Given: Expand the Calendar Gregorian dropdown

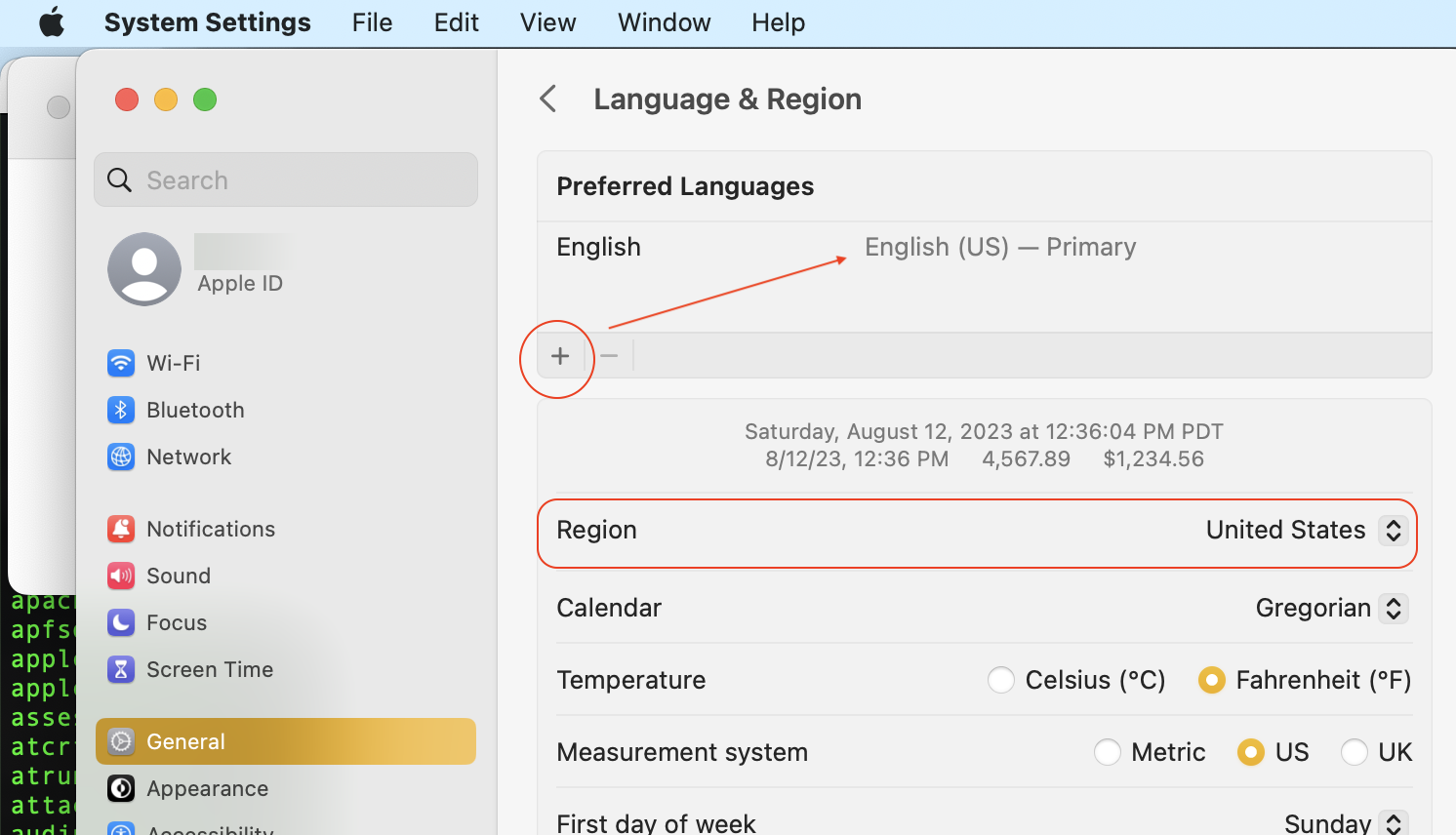Looking at the screenshot, I should coord(1393,608).
